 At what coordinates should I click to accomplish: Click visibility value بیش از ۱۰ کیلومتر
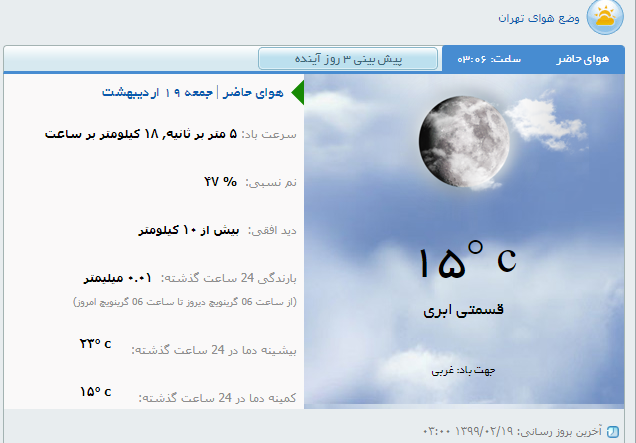pyautogui.click(x=189, y=230)
